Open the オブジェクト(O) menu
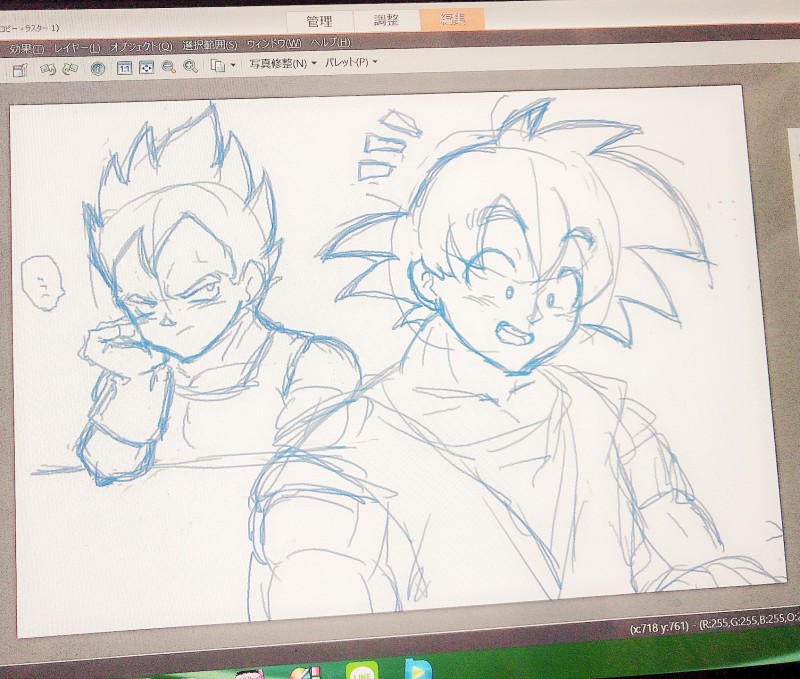 coord(141,46)
